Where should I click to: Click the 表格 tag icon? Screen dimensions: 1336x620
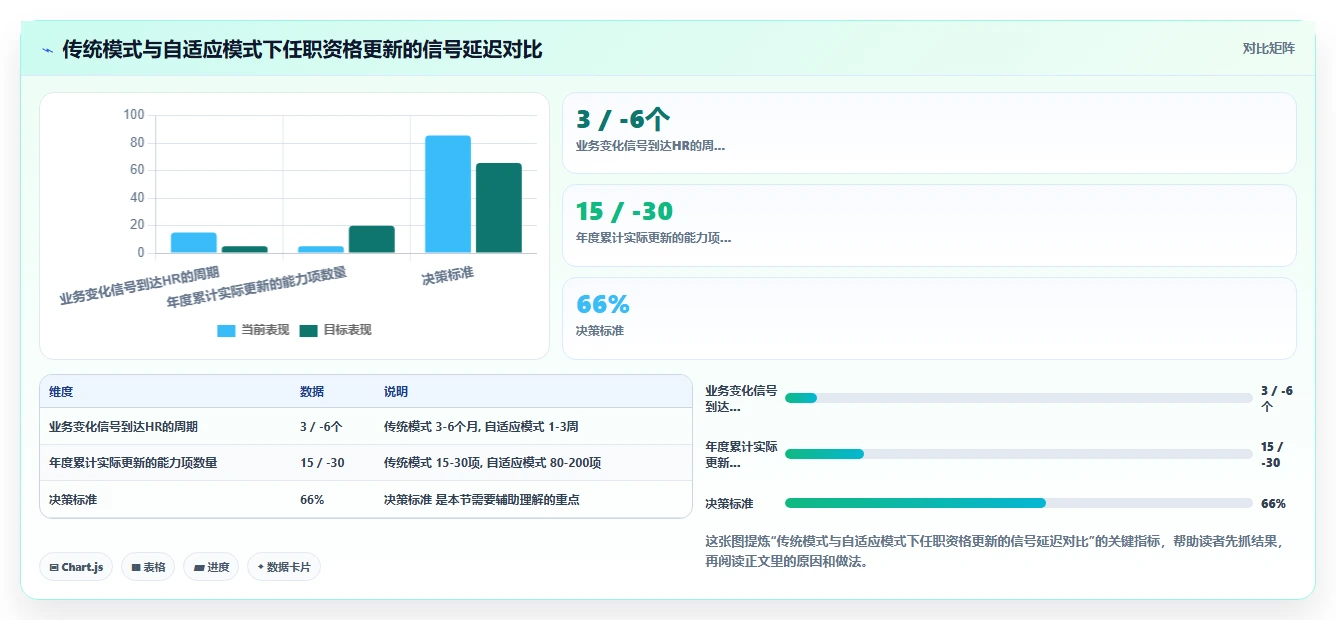[x=135, y=567]
